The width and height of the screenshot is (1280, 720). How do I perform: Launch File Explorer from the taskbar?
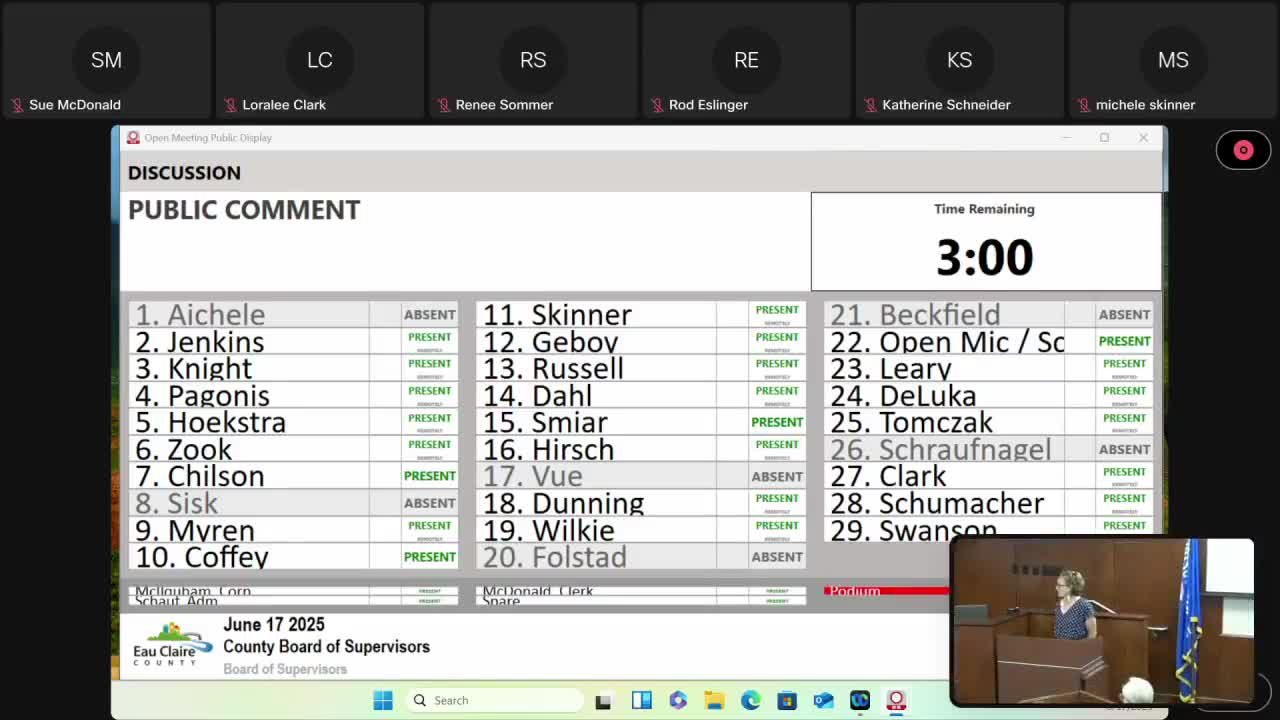tap(714, 700)
